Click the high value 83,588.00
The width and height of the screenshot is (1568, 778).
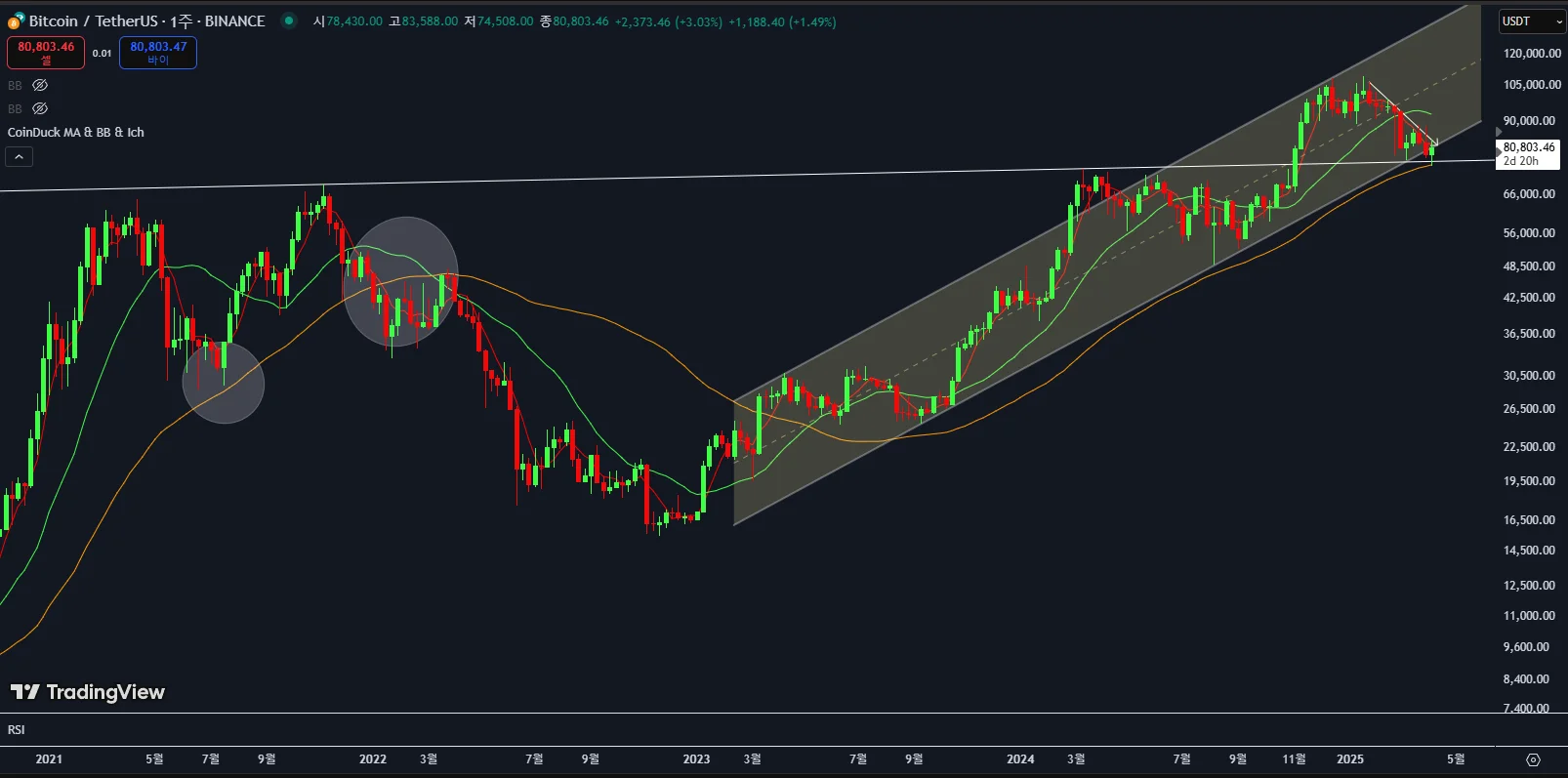430,21
